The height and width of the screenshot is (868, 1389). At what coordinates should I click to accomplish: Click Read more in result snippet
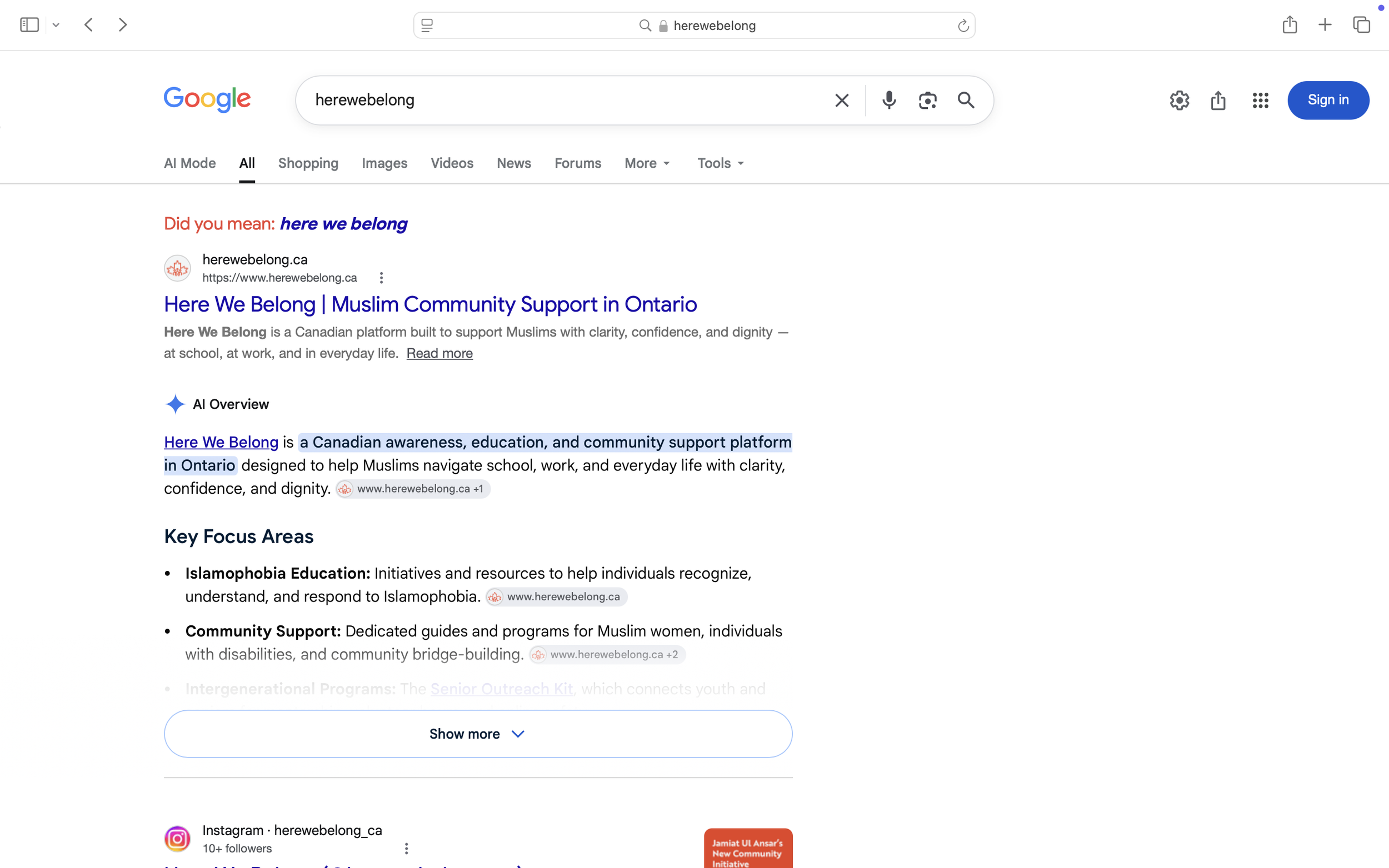point(439,354)
